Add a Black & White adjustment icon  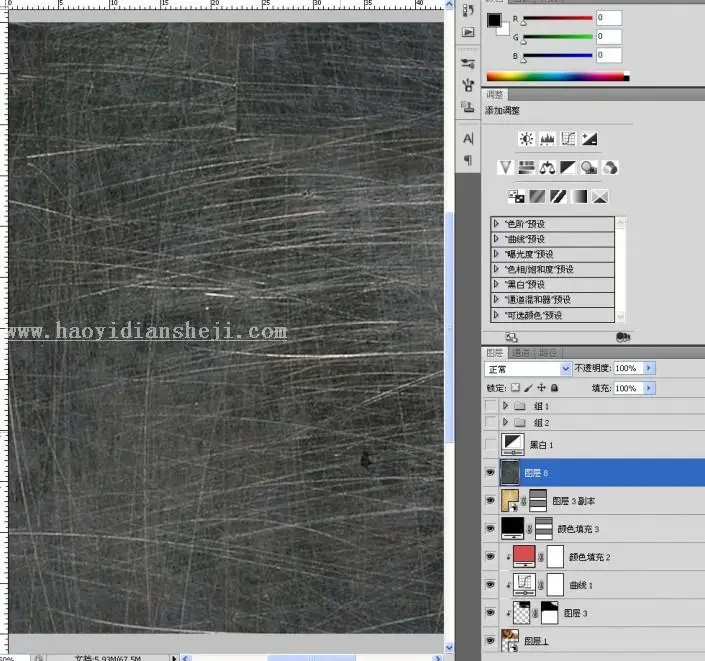click(x=567, y=168)
